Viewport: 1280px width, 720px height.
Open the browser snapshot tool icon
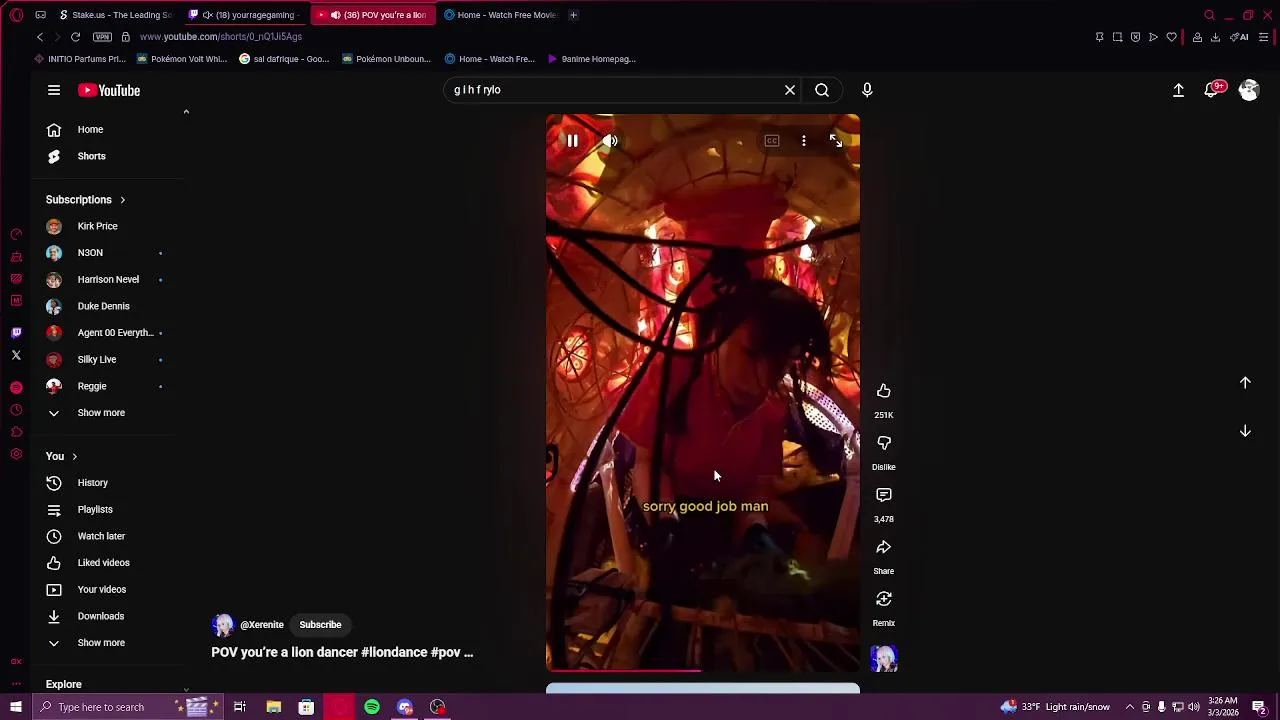[1117, 37]
